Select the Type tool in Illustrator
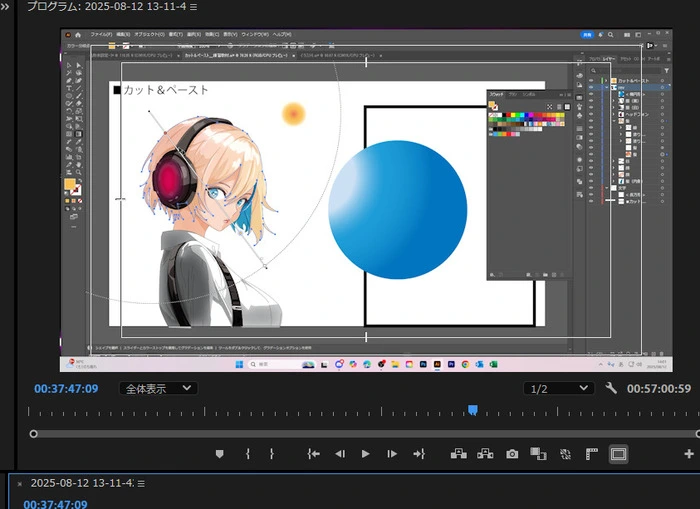700x509 pixels. pos(69,88)
